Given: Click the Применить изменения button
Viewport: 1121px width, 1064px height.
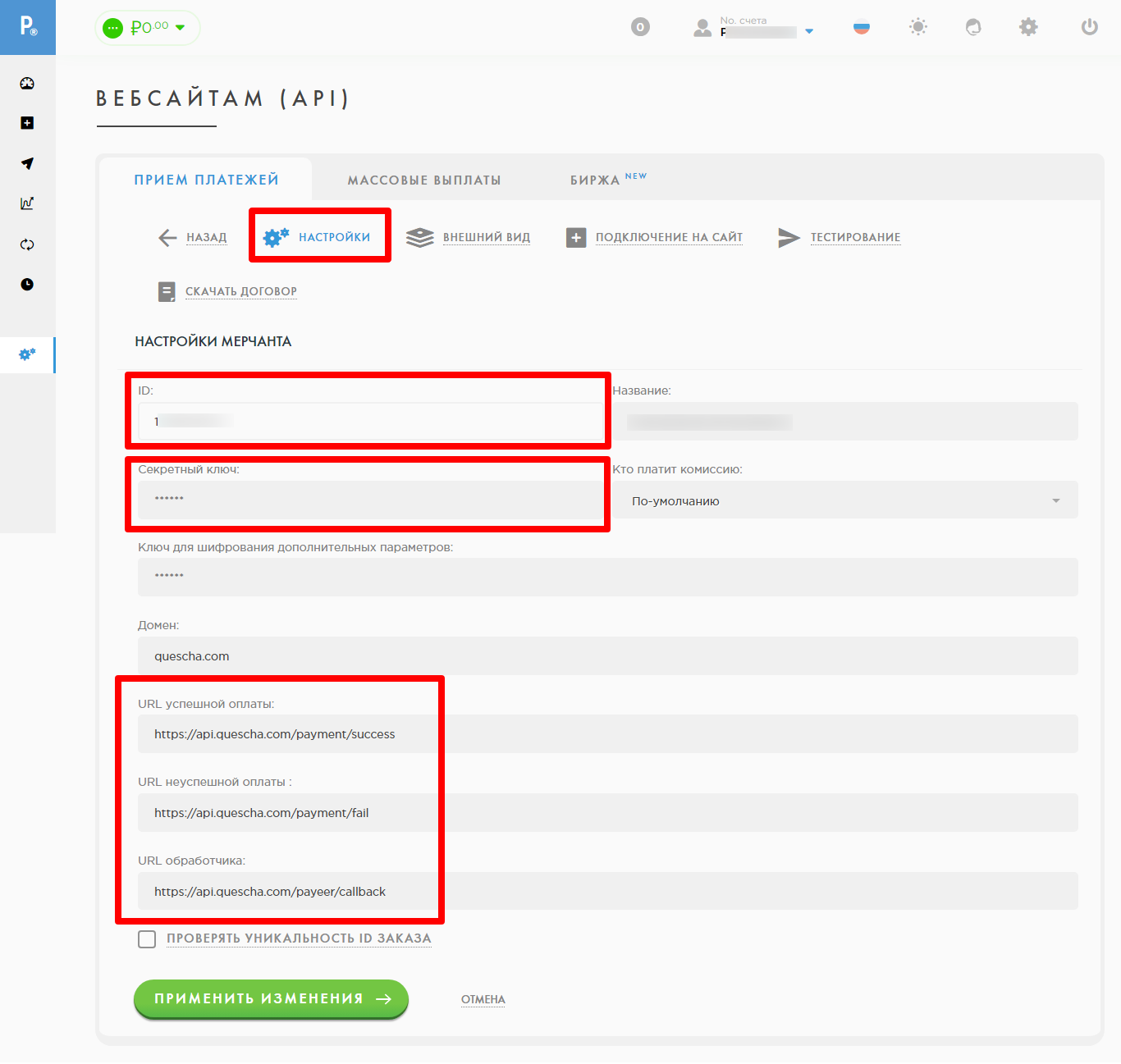Looking at the screenshot, I should tap(271, 998).
